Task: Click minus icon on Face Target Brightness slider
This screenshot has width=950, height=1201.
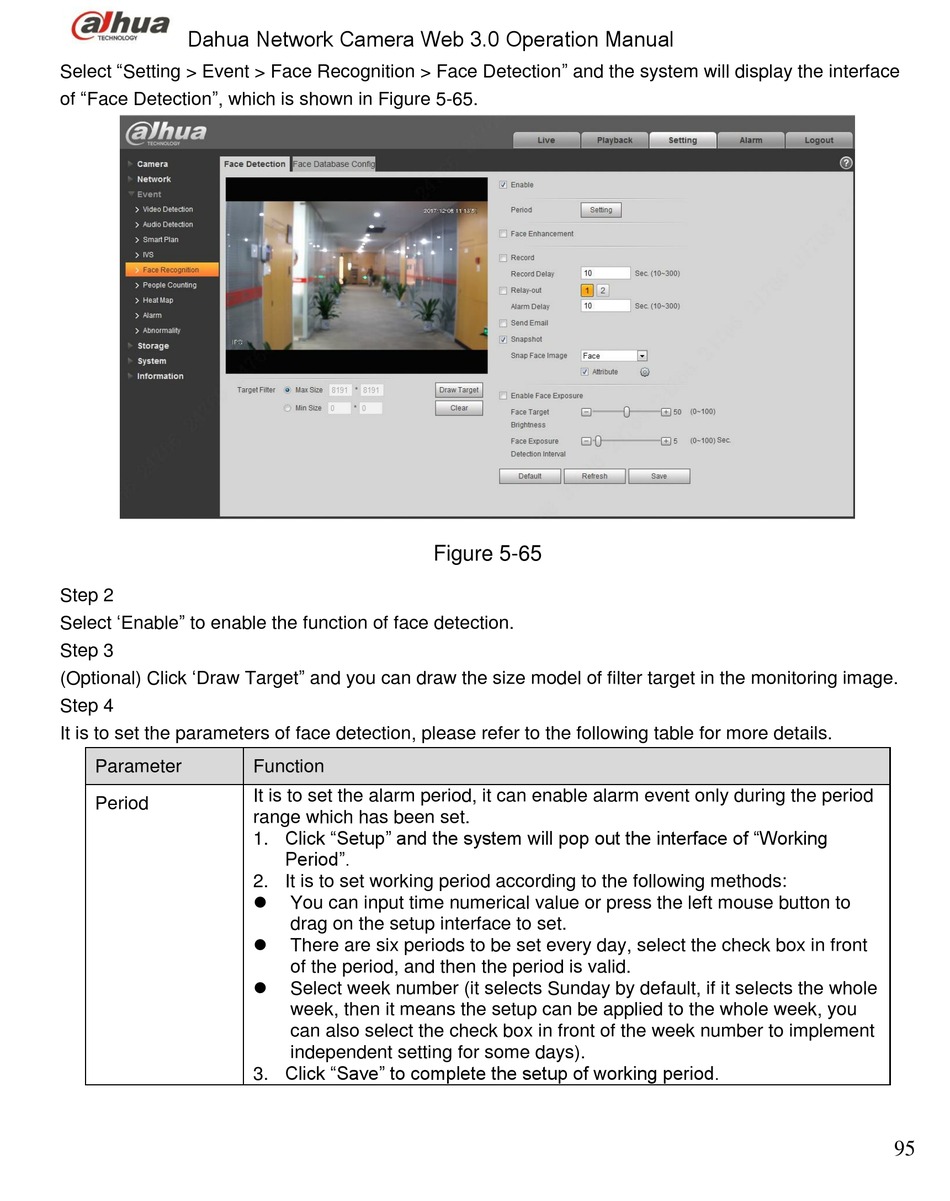Action: [586, 412]
